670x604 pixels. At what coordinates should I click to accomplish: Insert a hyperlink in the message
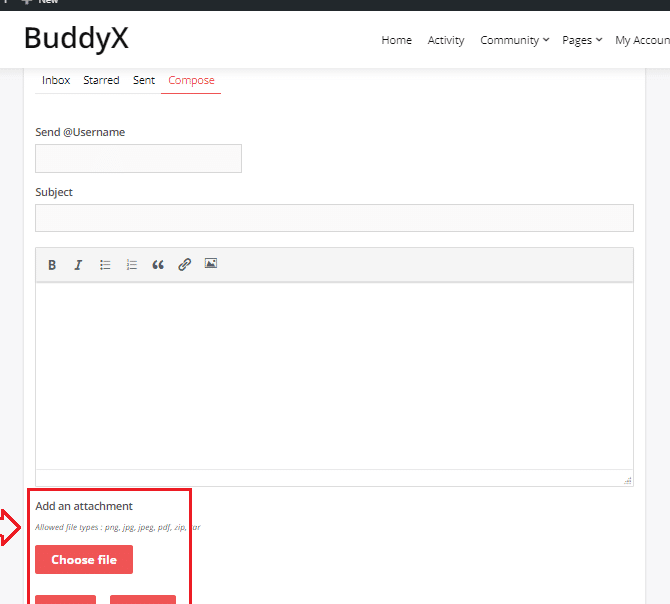click(x=184, y=265)
